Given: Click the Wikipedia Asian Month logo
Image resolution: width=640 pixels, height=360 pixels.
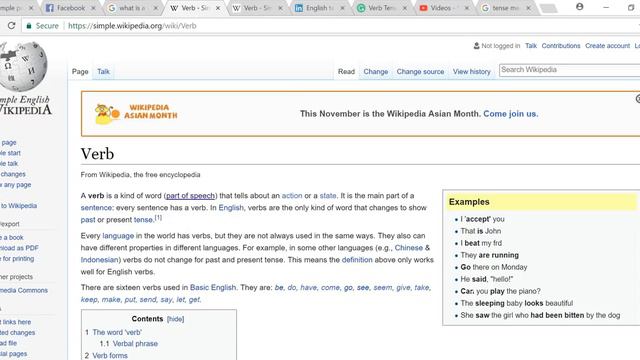Looking at the screenshot, I should (136, 113).
